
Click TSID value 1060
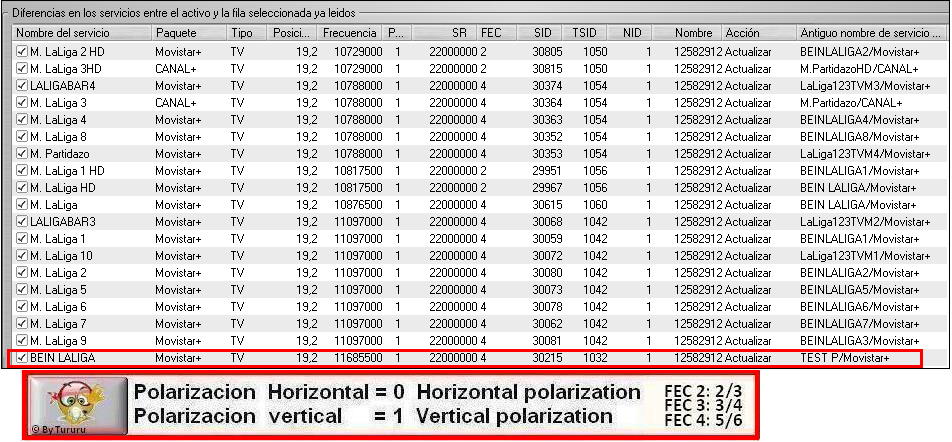595,205
